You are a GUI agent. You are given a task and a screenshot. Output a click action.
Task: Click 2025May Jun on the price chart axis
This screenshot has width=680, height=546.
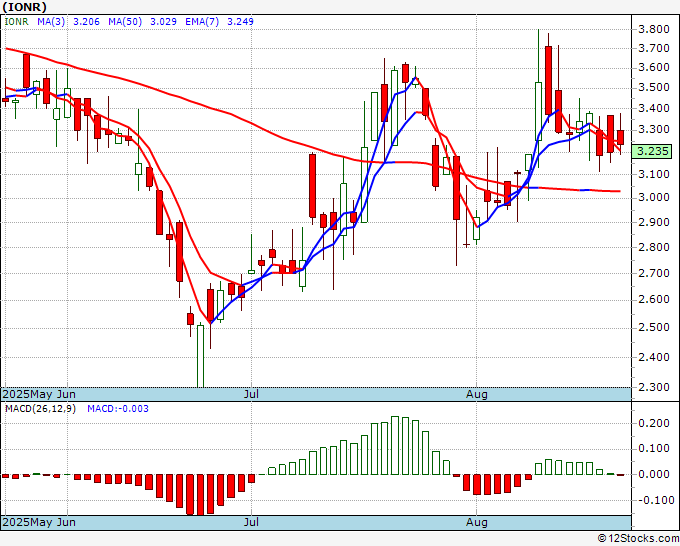click(x=39, y=394)
